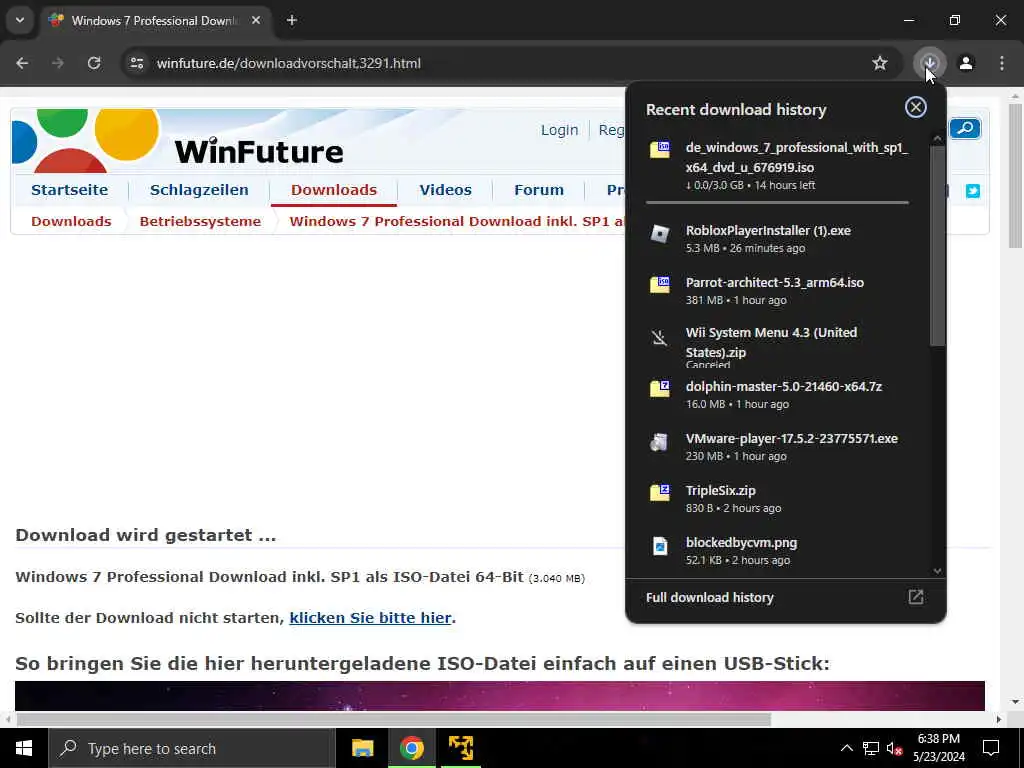Click the Windows 7 Professional Download breadcrumb

[457, 221]
